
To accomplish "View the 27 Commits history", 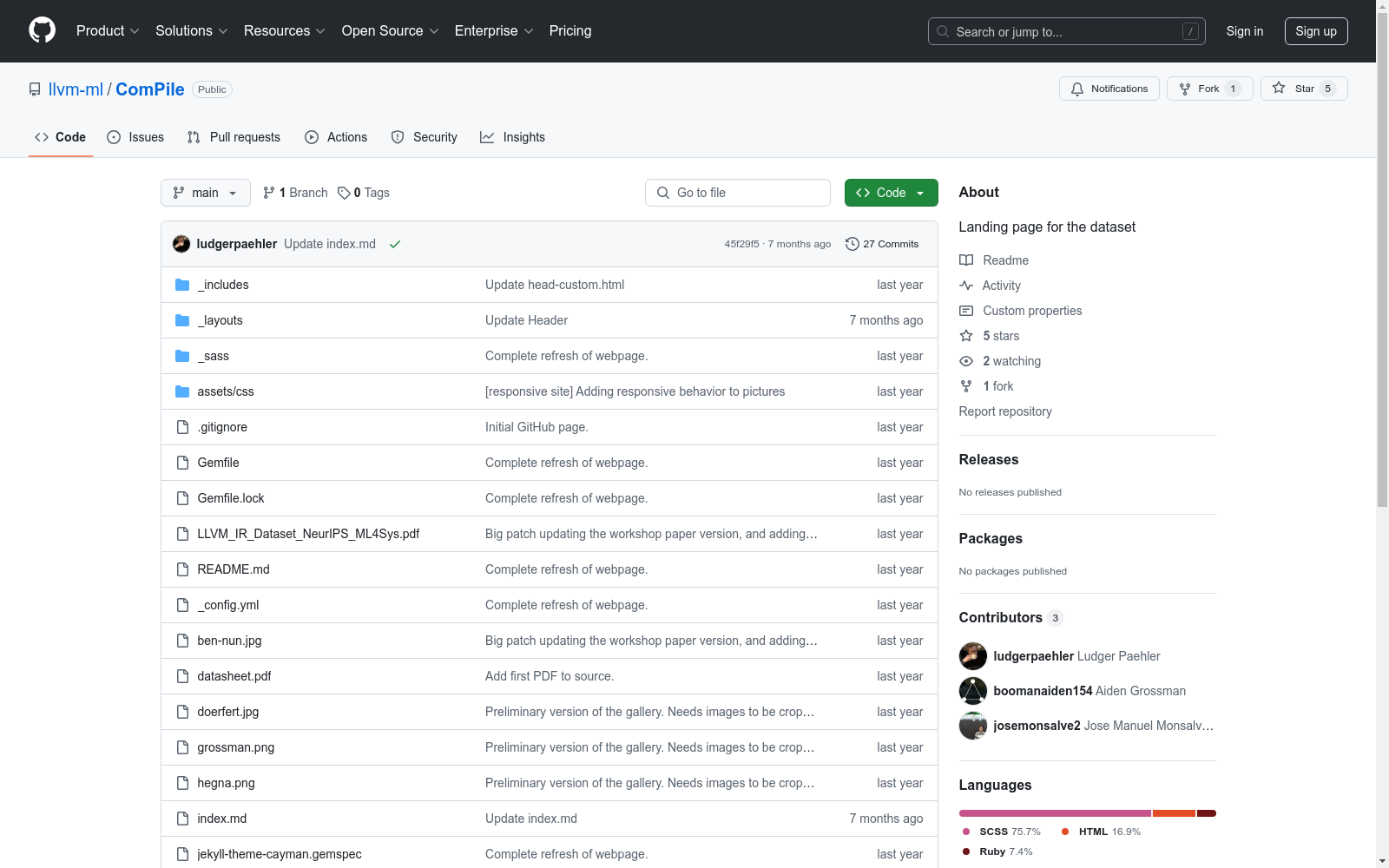I will coord(882,244).
